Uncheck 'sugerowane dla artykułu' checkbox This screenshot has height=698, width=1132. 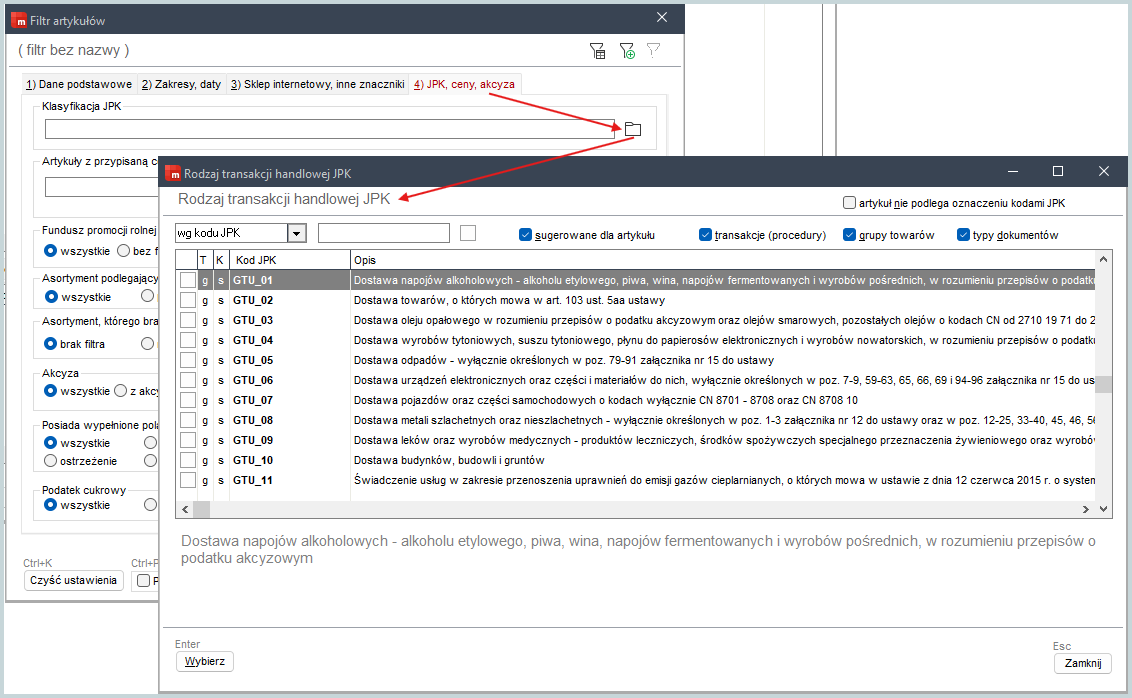525,235
